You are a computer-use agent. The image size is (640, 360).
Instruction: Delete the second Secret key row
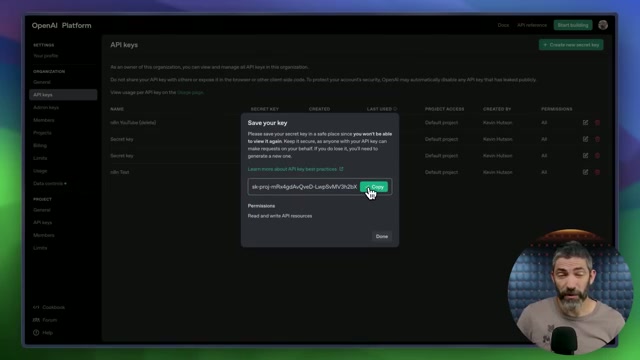(597, 156)
